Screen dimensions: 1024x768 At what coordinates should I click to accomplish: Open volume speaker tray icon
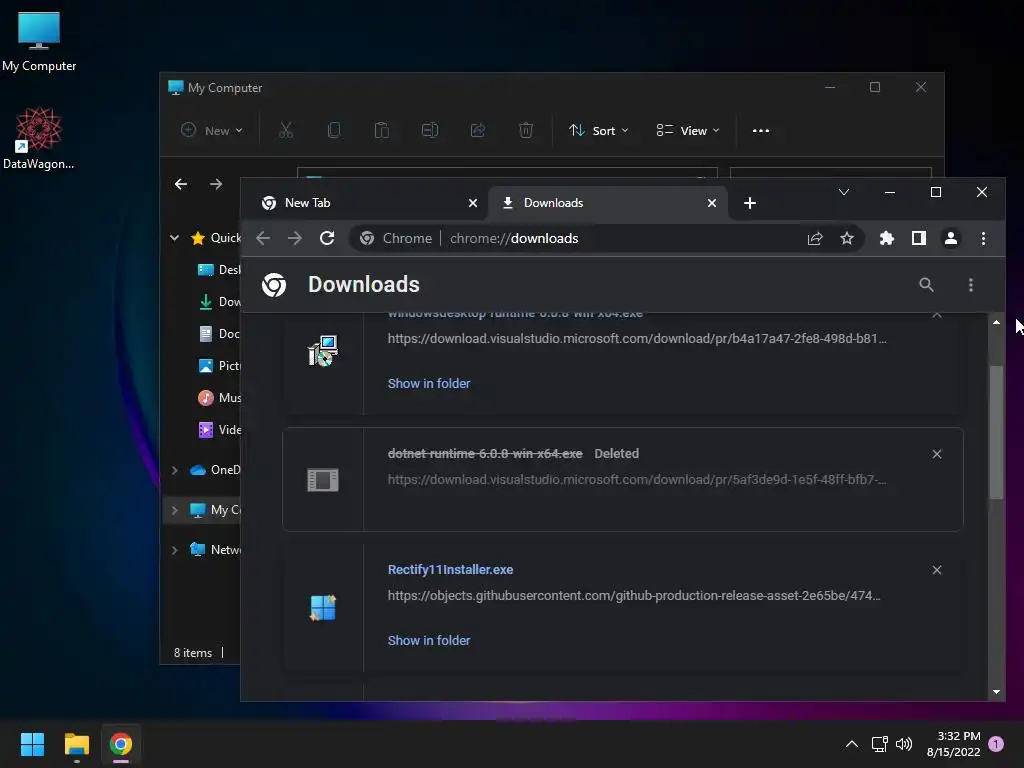coord(904,744)
